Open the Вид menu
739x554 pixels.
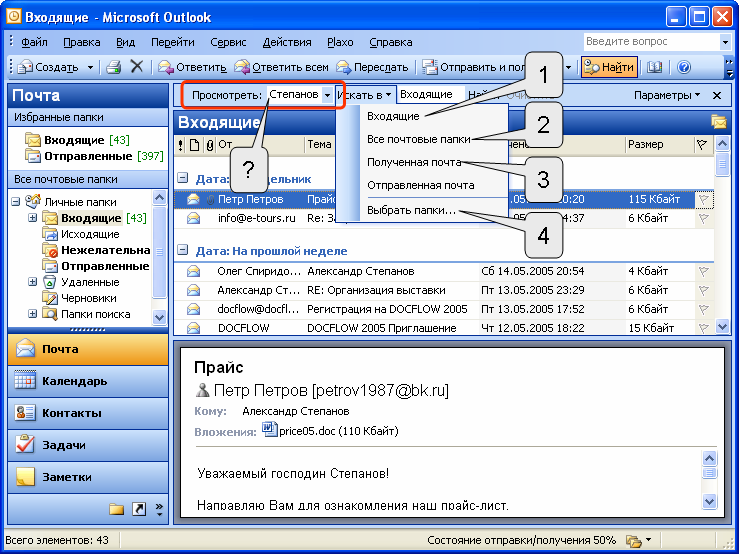[125, 42]
